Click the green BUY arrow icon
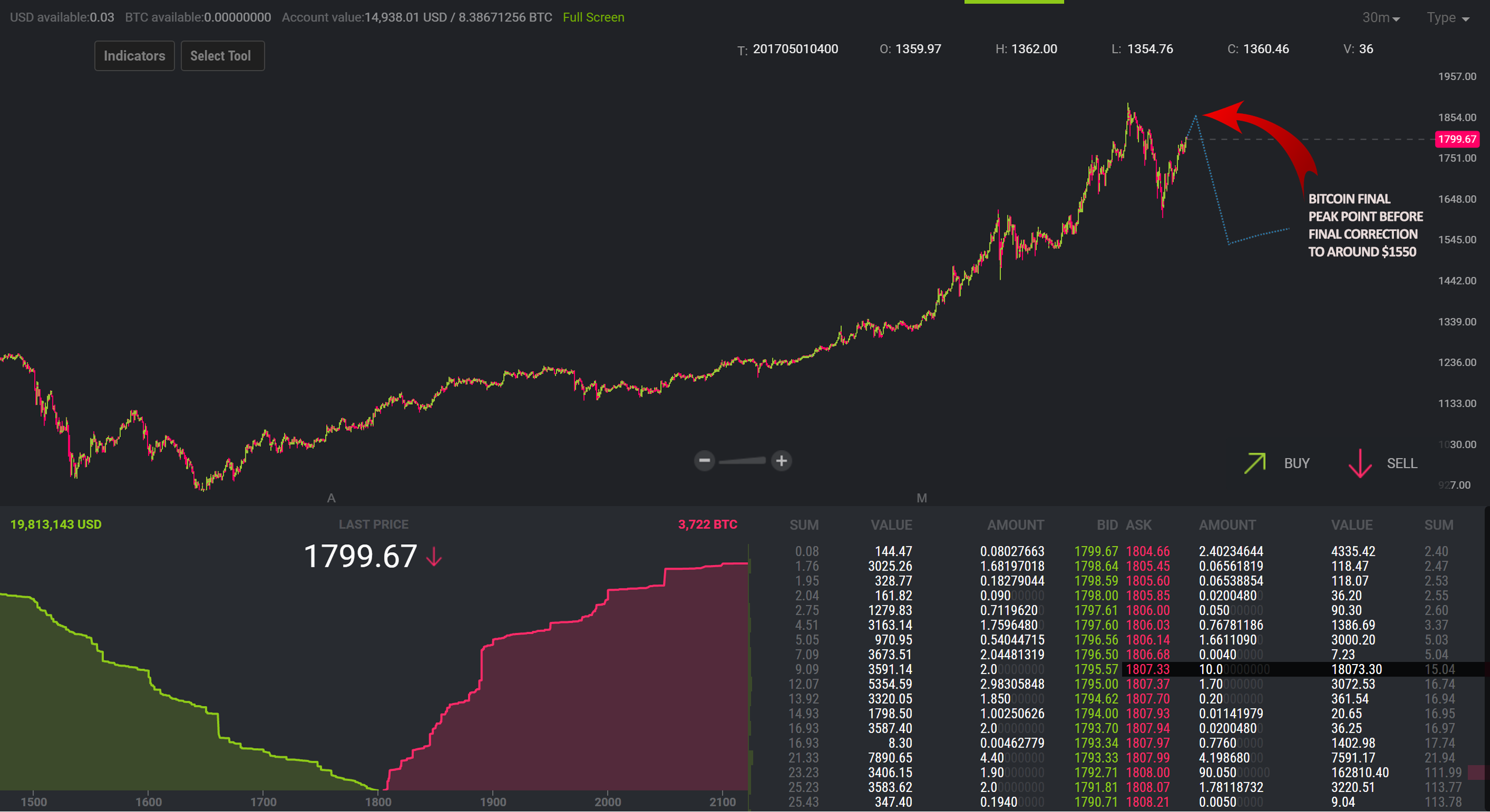The image size is (1490, 812). pyautogui.click(x=1255, y=463)
